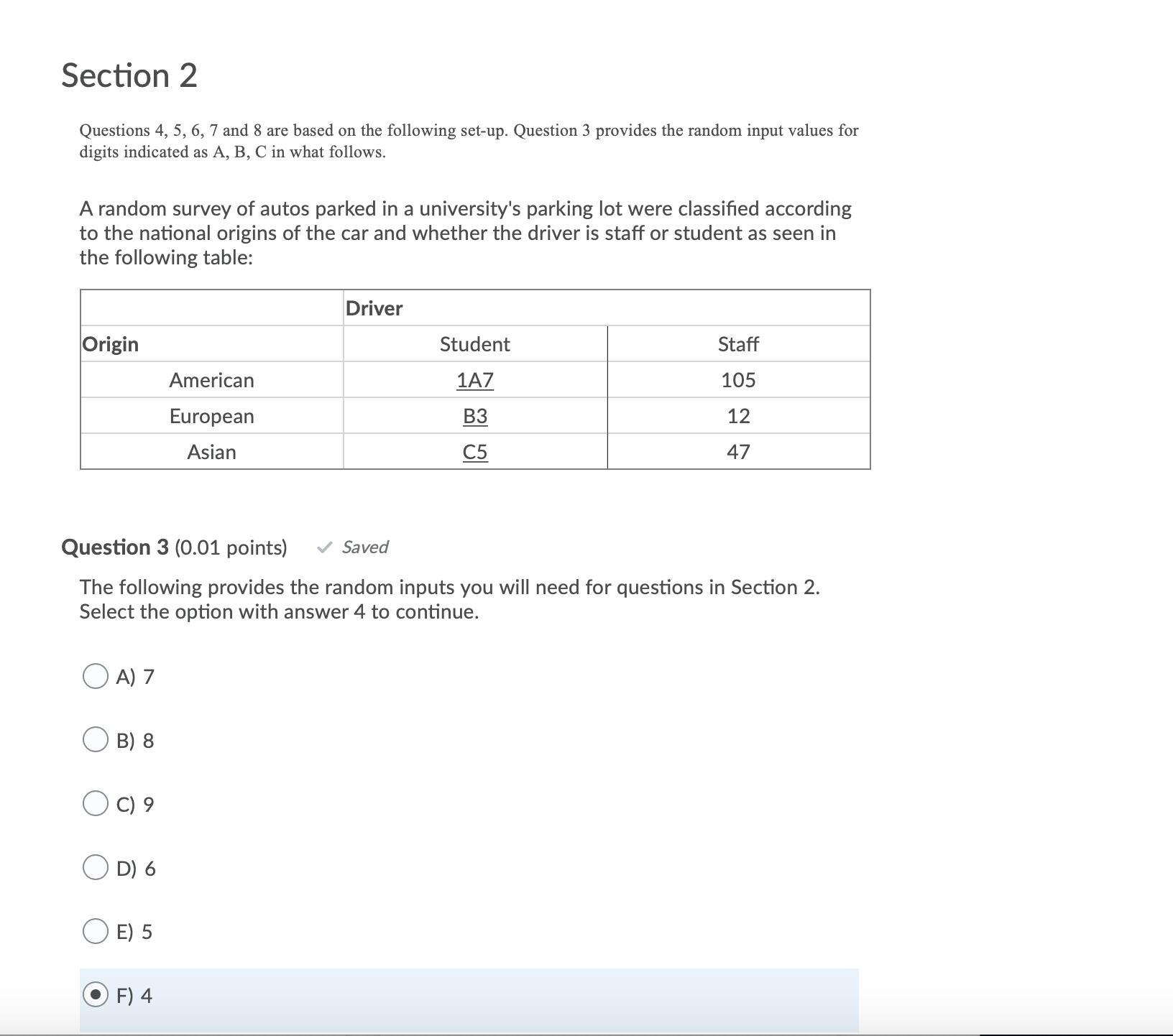Follow the C5 link in the Asian row
Viewport: 1173px width, 1036px height.
474,452
